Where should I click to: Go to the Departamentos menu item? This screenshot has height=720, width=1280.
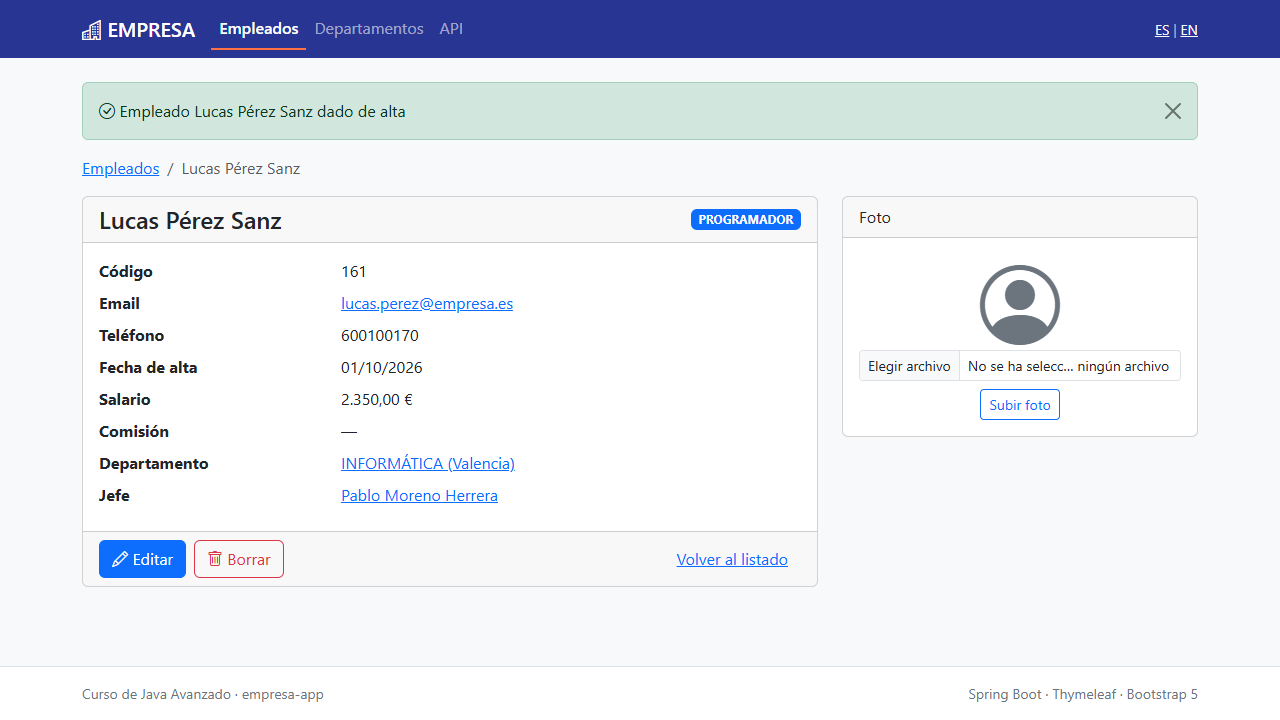coord(369,29)
